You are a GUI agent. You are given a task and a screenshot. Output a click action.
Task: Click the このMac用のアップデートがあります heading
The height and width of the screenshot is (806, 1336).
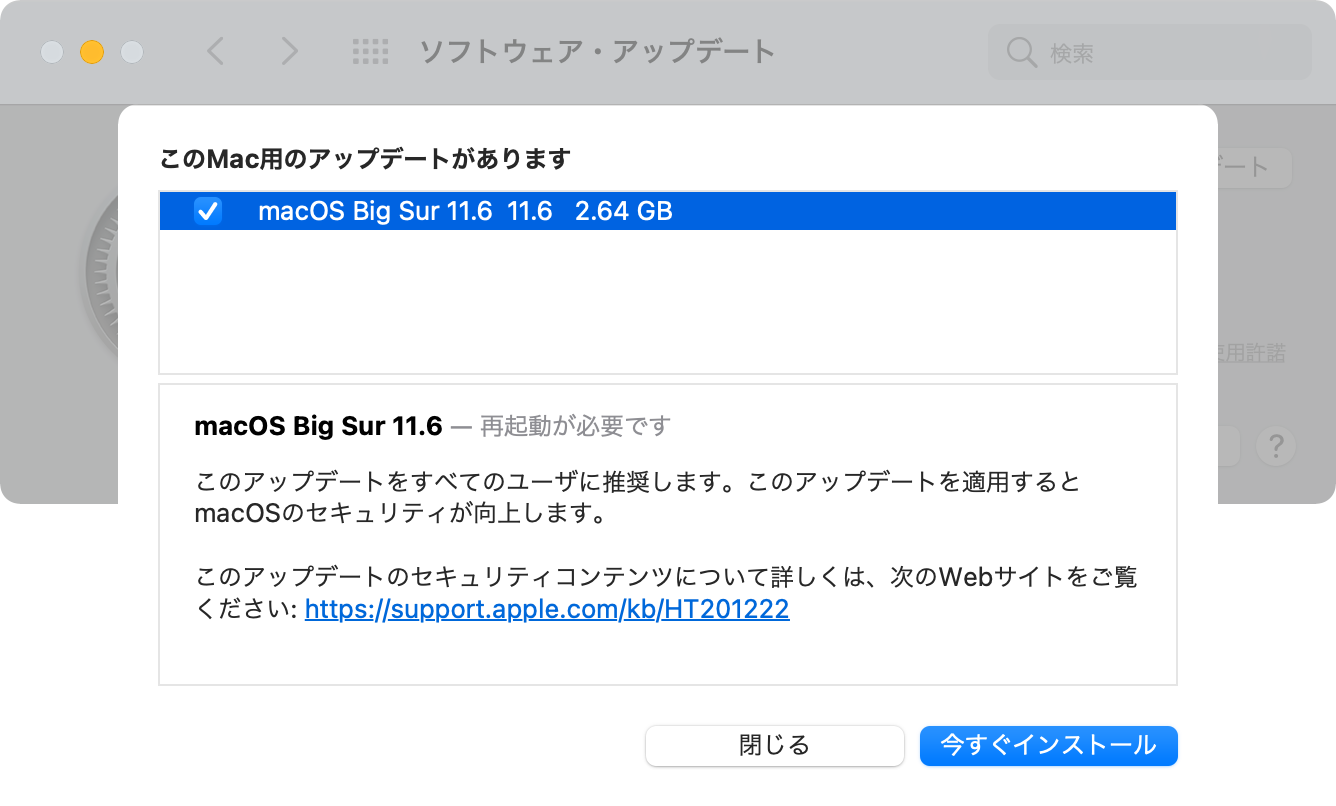tap(365, 158)
